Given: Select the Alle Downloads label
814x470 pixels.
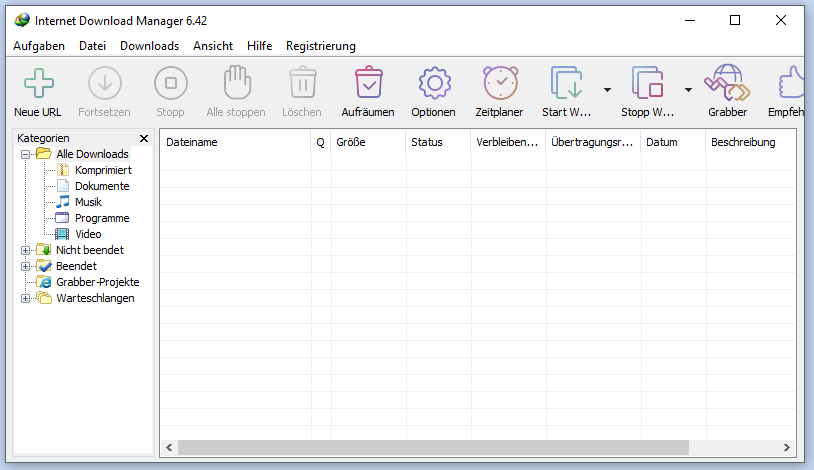Looking at the screenshot, I should click(92, 154).
